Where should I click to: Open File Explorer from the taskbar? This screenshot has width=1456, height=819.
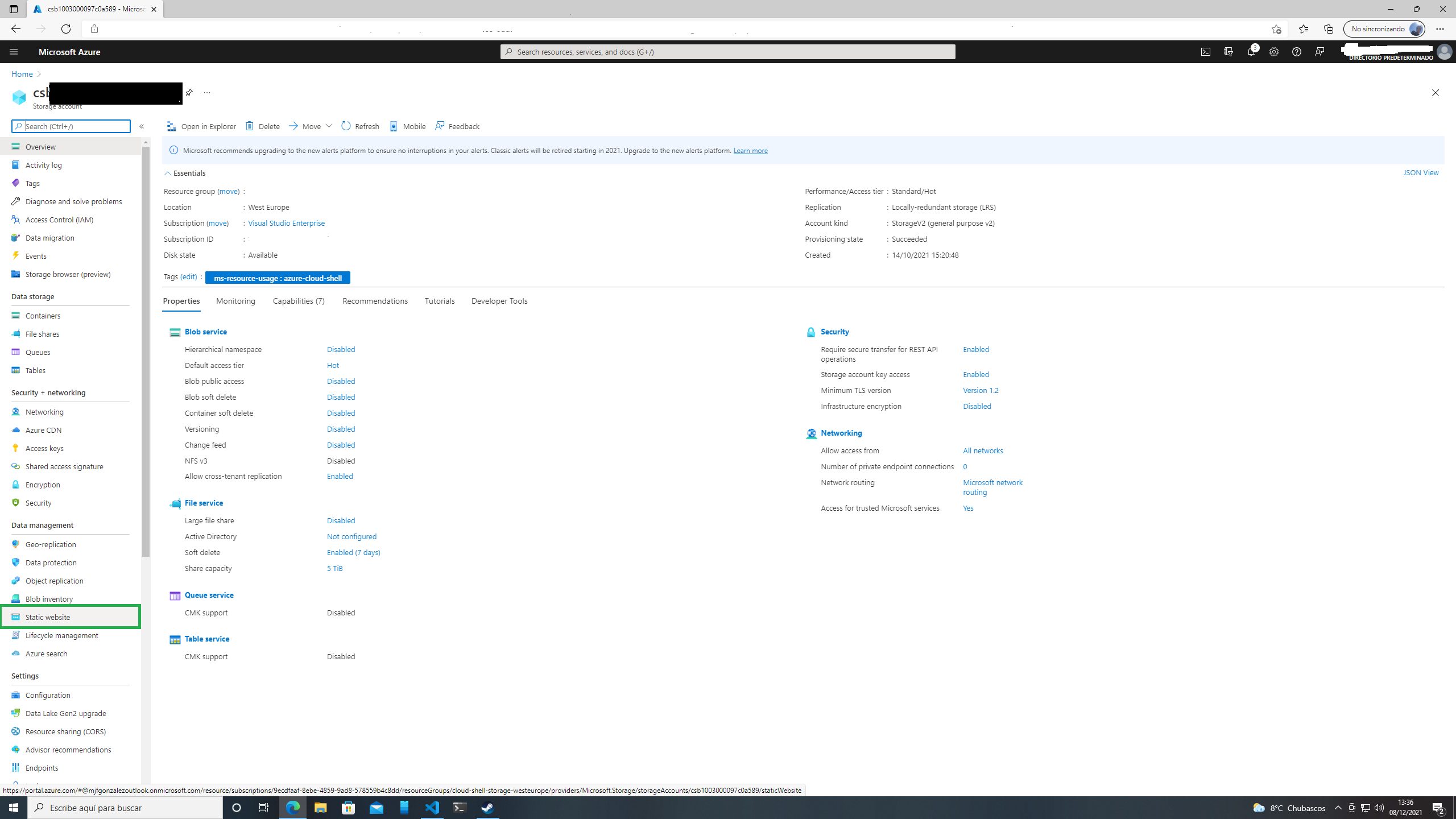(321, 808)
